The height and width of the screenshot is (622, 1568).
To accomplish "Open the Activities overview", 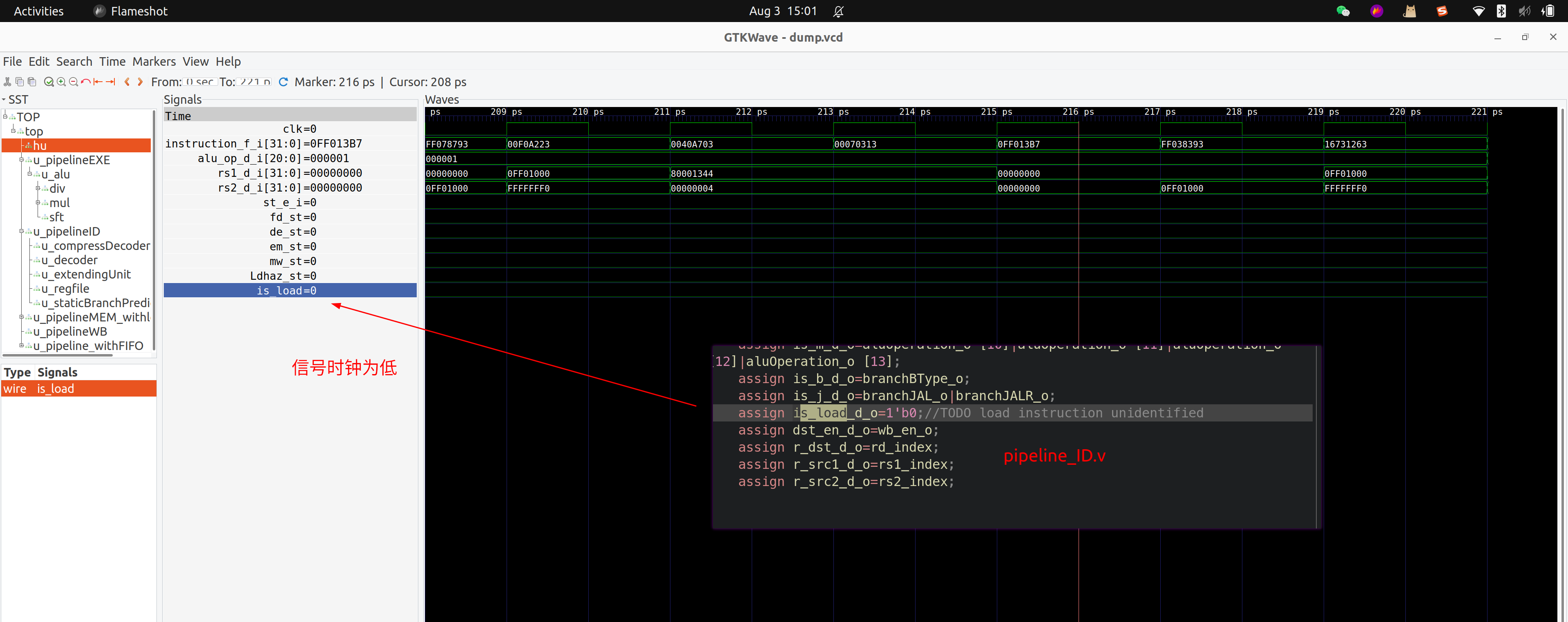I will (38, 11).
